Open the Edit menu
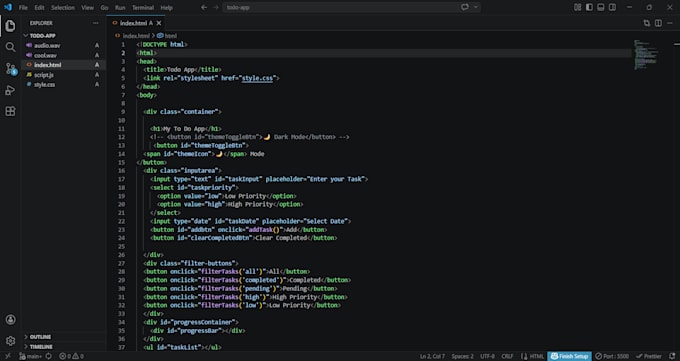 coord(39,7)
